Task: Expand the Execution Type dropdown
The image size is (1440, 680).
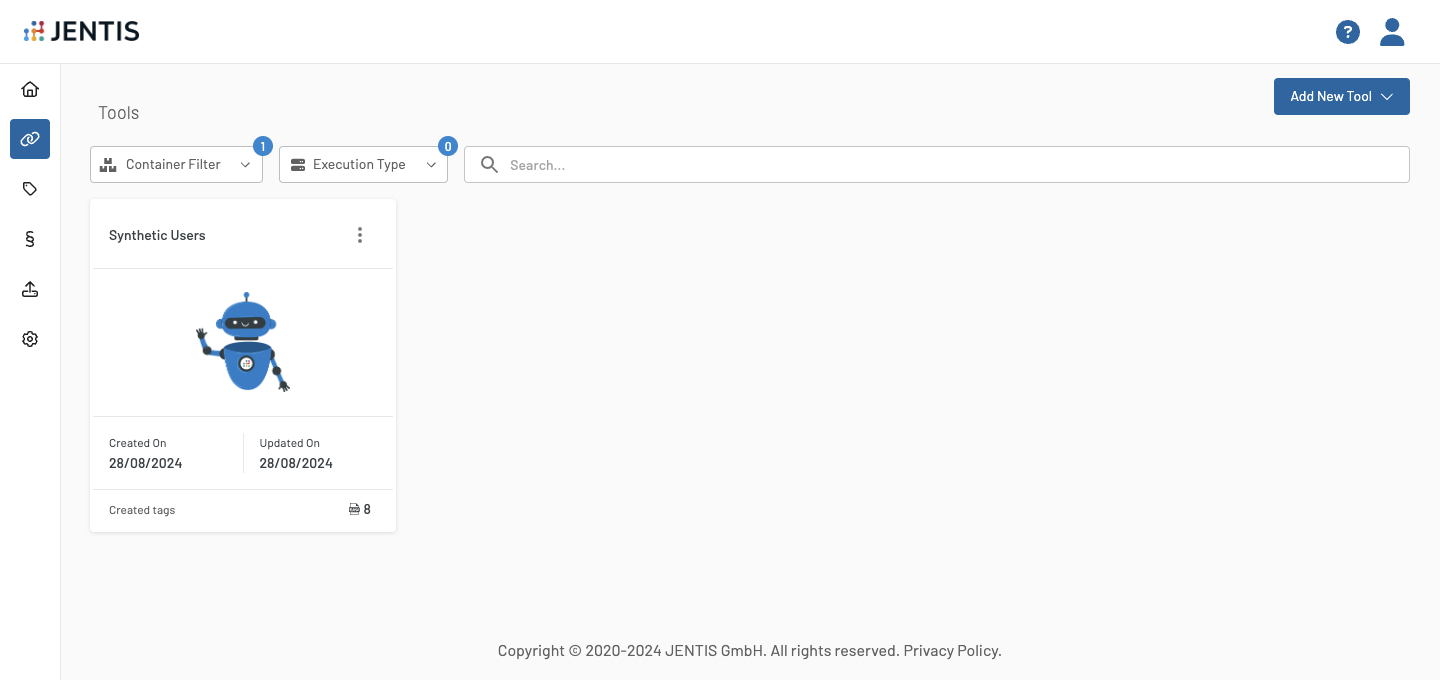Action: pos(363,165)
